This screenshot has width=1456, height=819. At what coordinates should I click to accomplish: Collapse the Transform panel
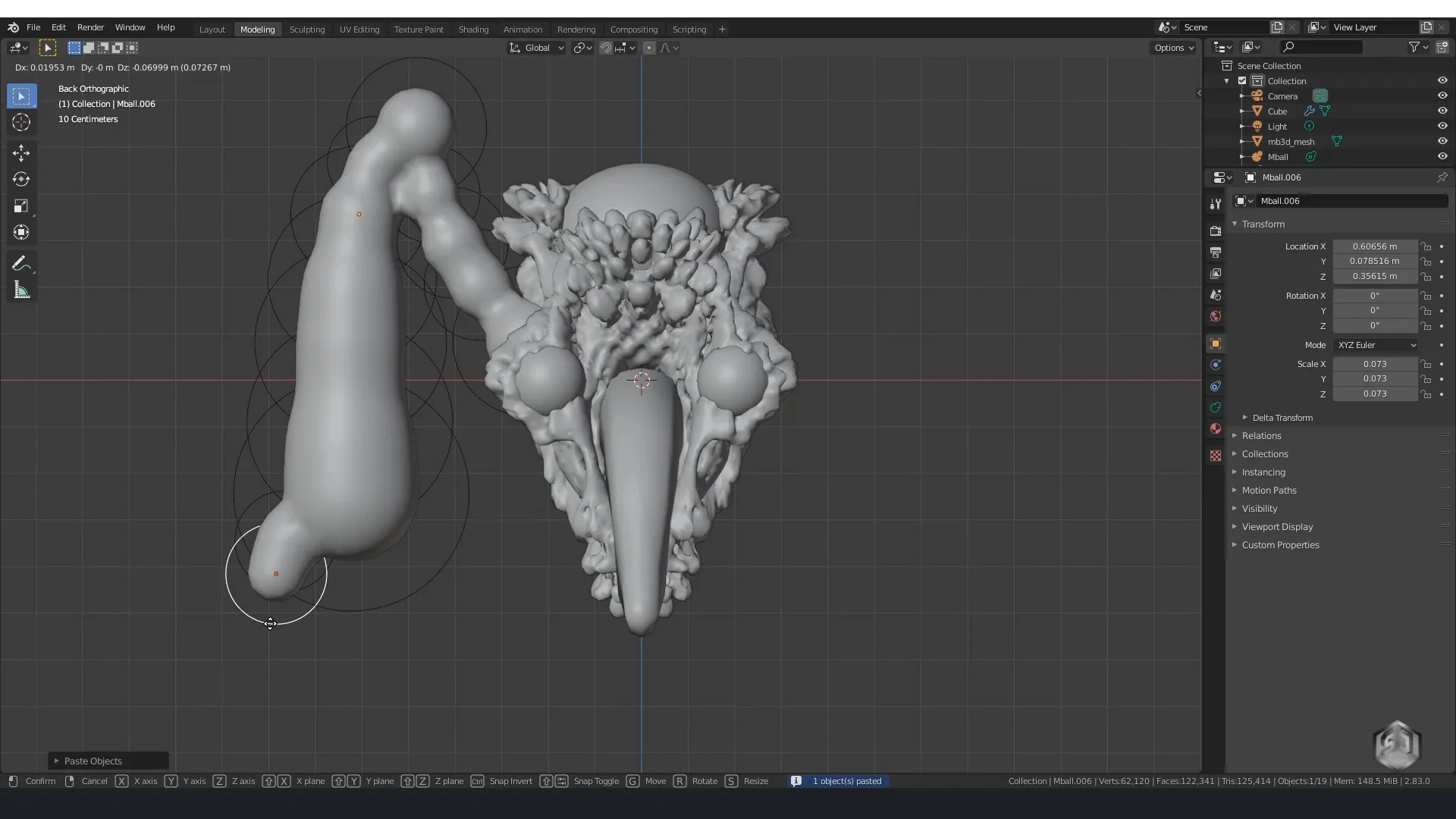coord(1235,224)
